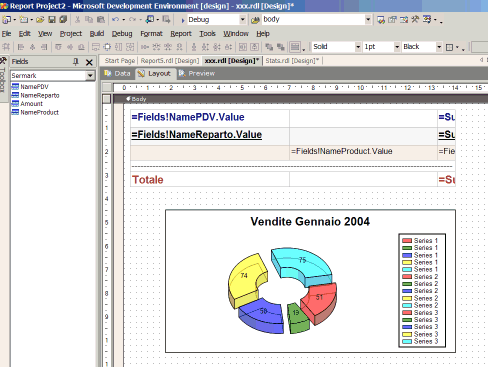Select the red Totale cell

pyautogui.click(x=210, y=180)
